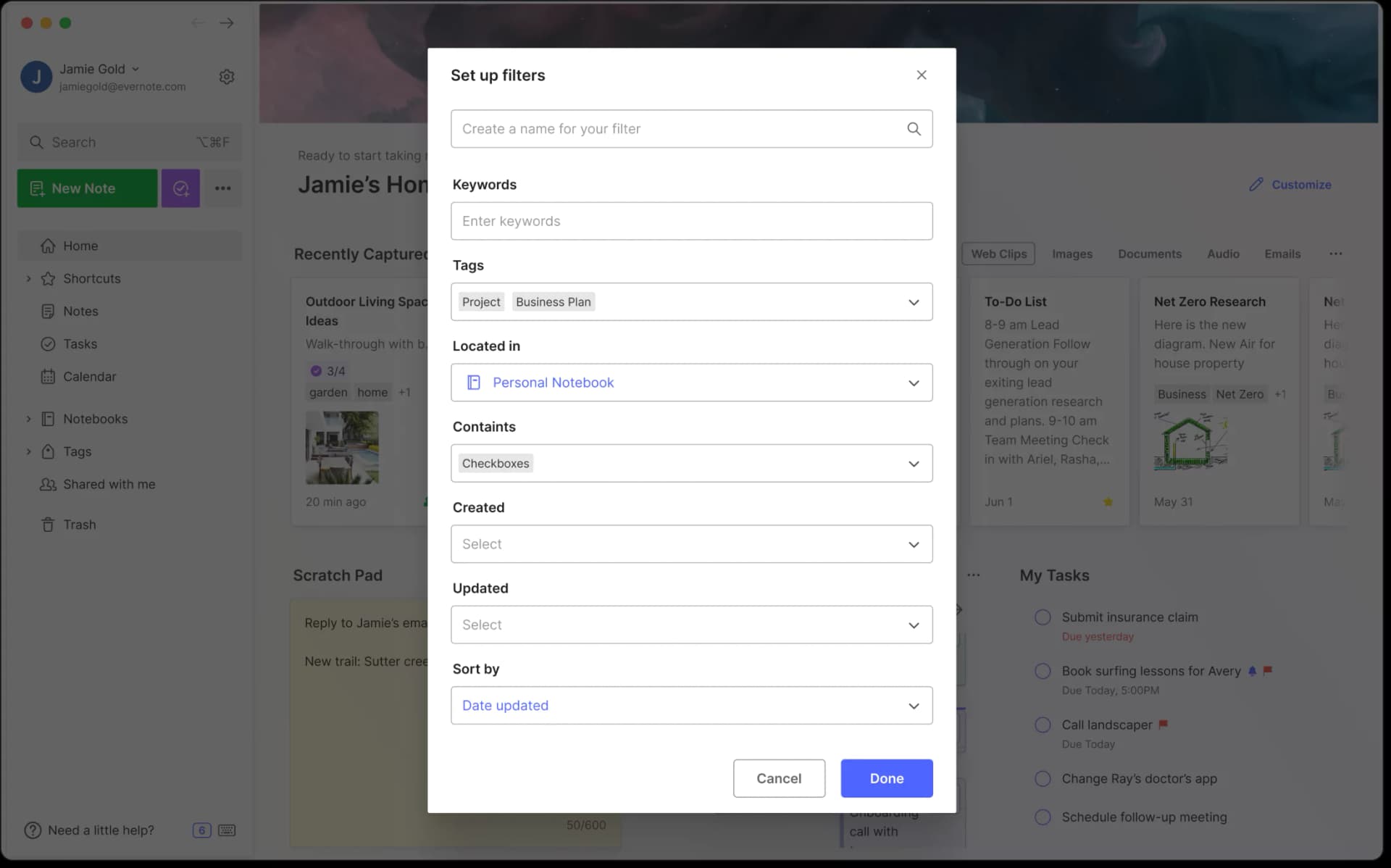This screenshot has width=1391, height=868.
Task: Mark the Submit insurance claim task complete
Action: pos(1043,617)
